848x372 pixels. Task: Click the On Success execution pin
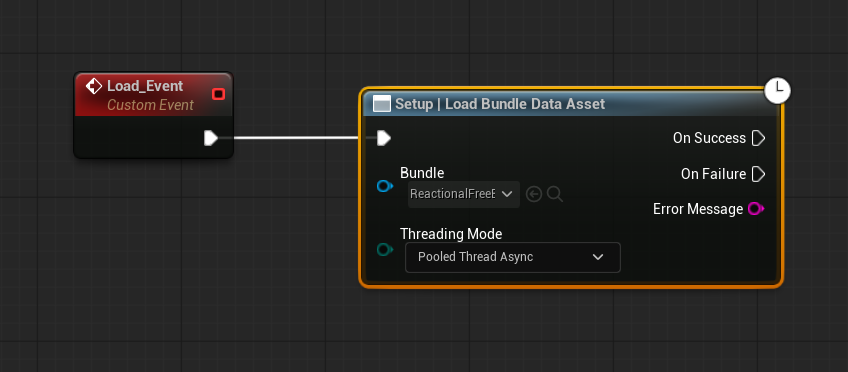[759, 138]
